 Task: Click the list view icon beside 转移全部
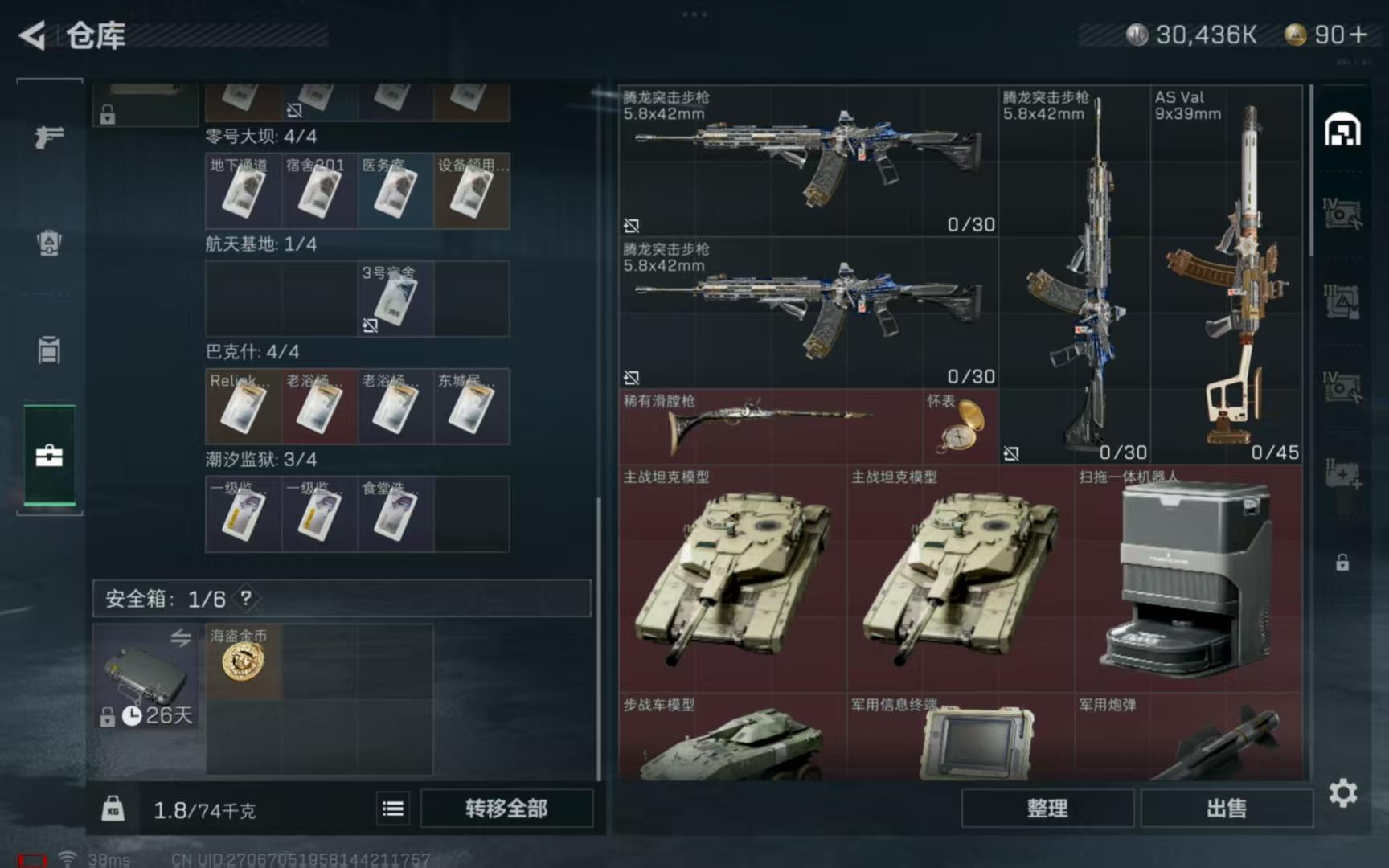point(393,809)
